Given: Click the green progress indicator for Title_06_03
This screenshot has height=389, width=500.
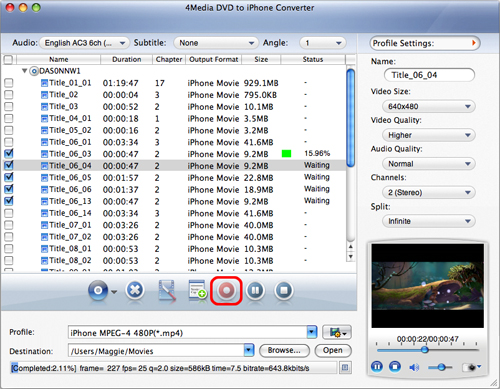Looking at the screenshot, I should pos(286,154).
